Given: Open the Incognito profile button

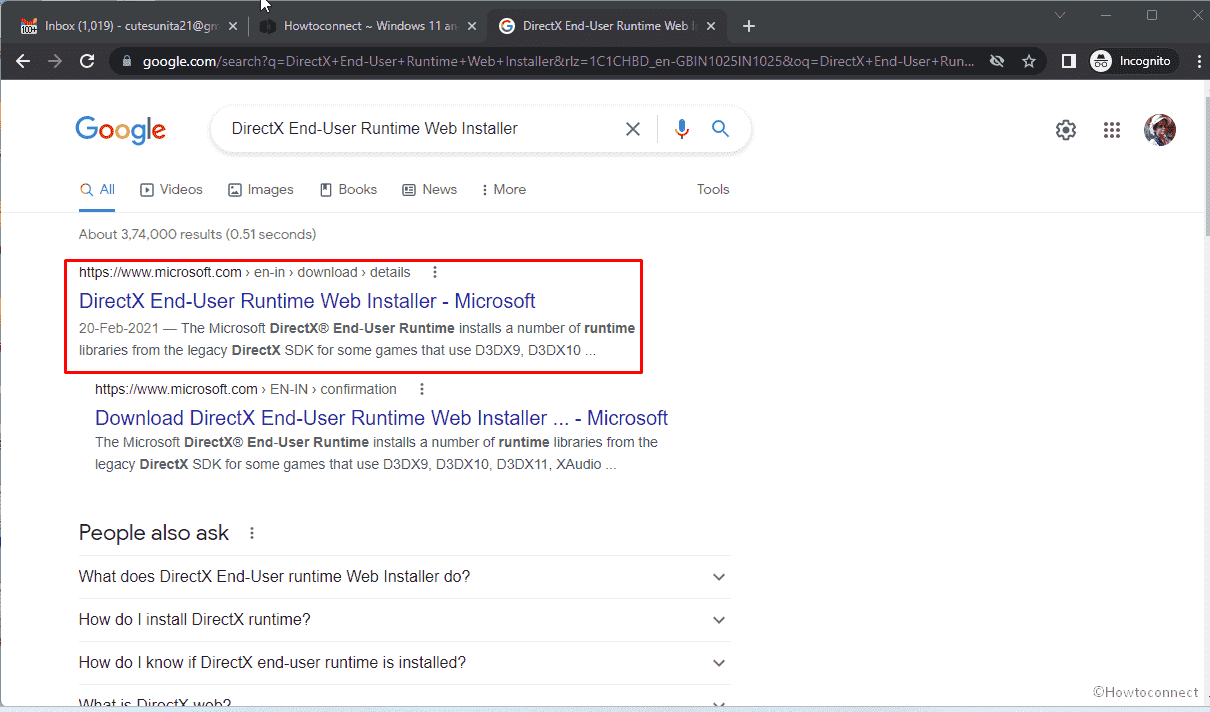Looking at the screenshot, I should click(x=1133, y=61).
